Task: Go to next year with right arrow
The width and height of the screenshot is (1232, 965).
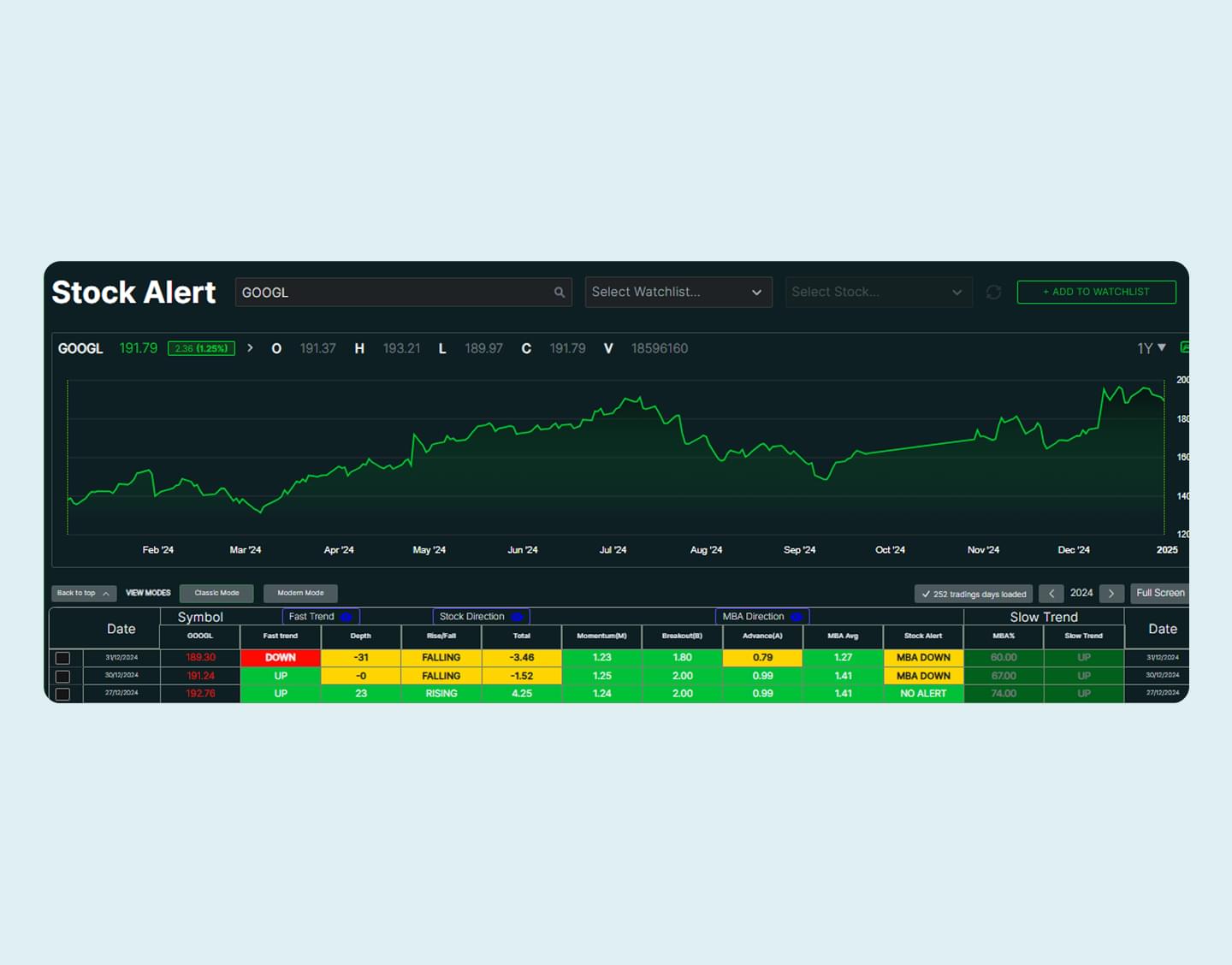Action: [x=1111, y=594]
